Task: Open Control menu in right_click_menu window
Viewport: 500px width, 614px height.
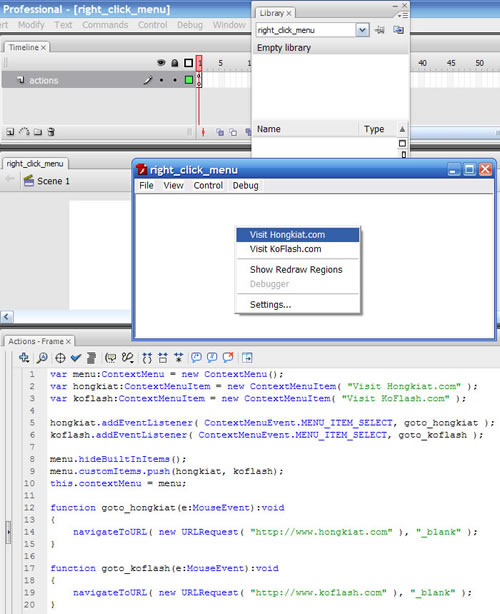Action: click(x=208, y=186)
